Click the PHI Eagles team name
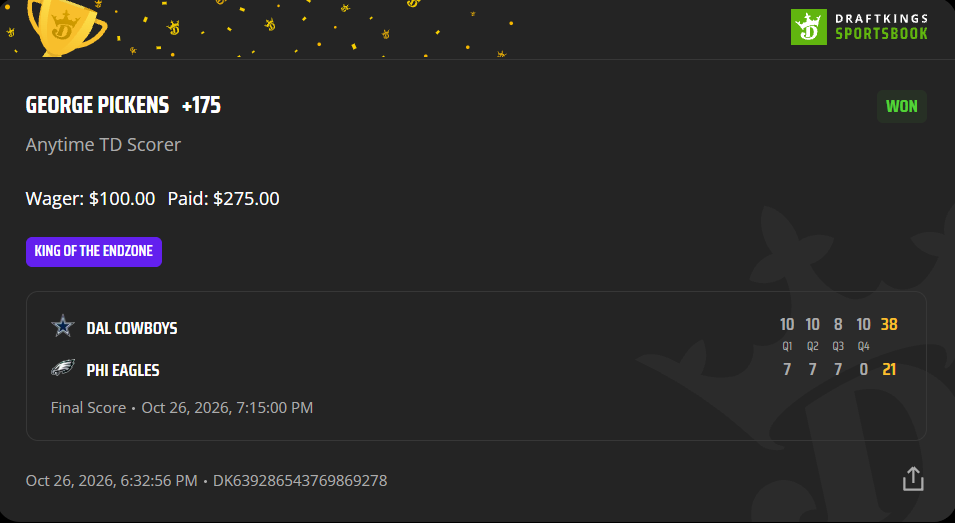The width and height of the screenshot is (955, 523). point(123,370)
